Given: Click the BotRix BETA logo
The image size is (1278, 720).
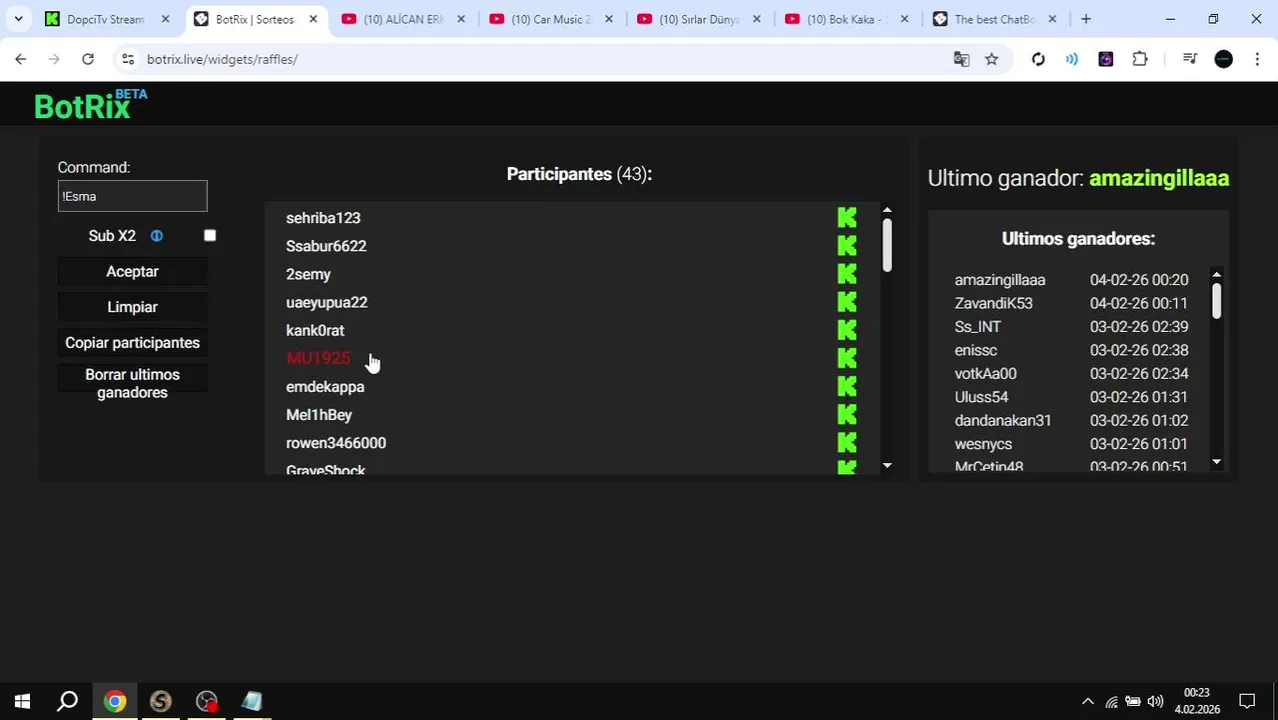Looking at the screenshot, I should click(90, 104).
